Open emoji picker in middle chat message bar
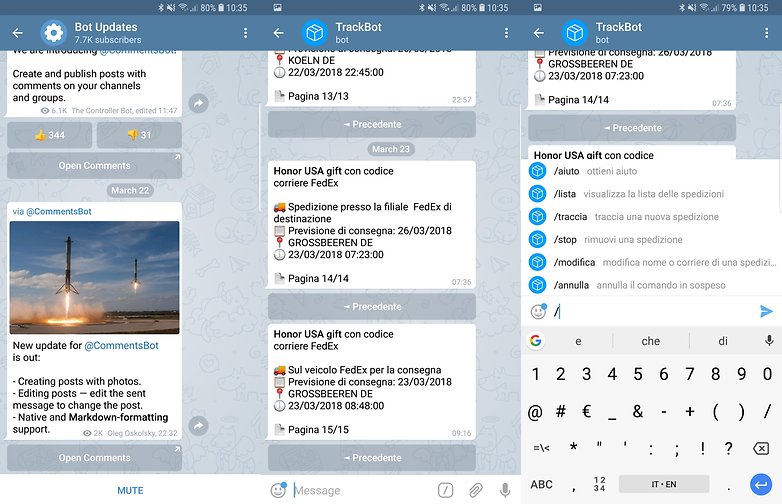Screen dimensions: 782x504 (278, 491)
